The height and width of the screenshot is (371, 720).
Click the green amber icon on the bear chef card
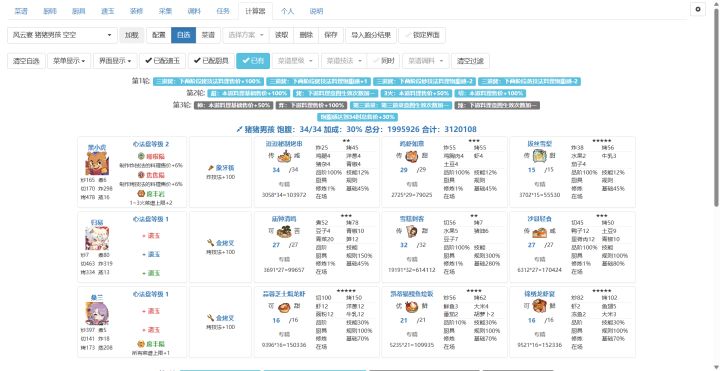point(141,156)
